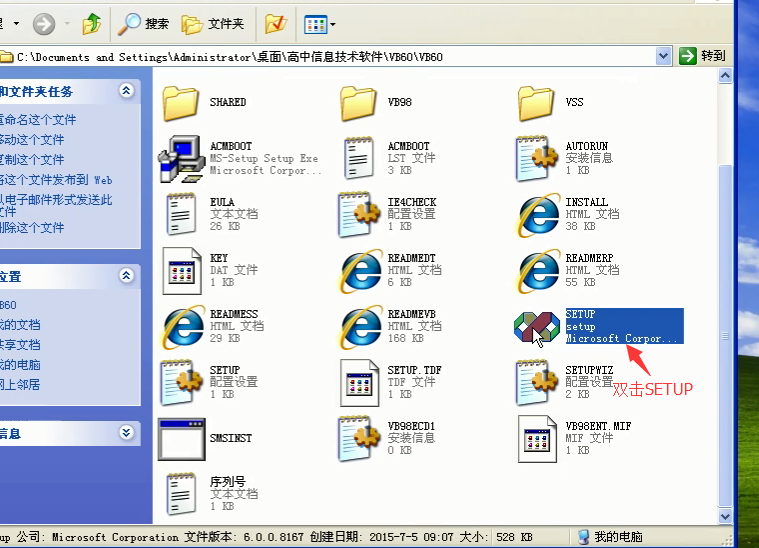This screenshot has width=759, height=548.
Task: Select the KEY DAT file icon
Action: pos(182,271)
